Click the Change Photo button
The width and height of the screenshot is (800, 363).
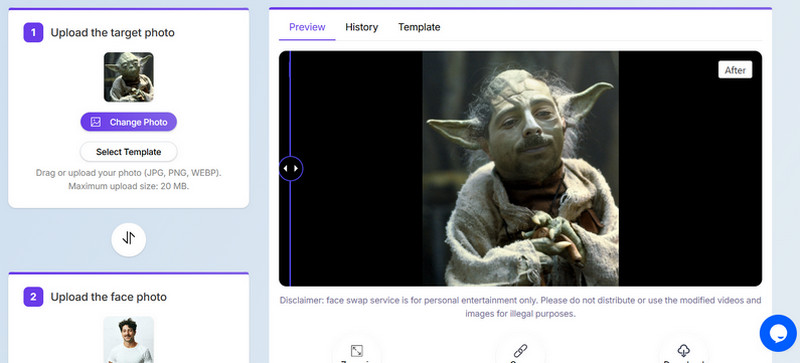tap(129, 122)
